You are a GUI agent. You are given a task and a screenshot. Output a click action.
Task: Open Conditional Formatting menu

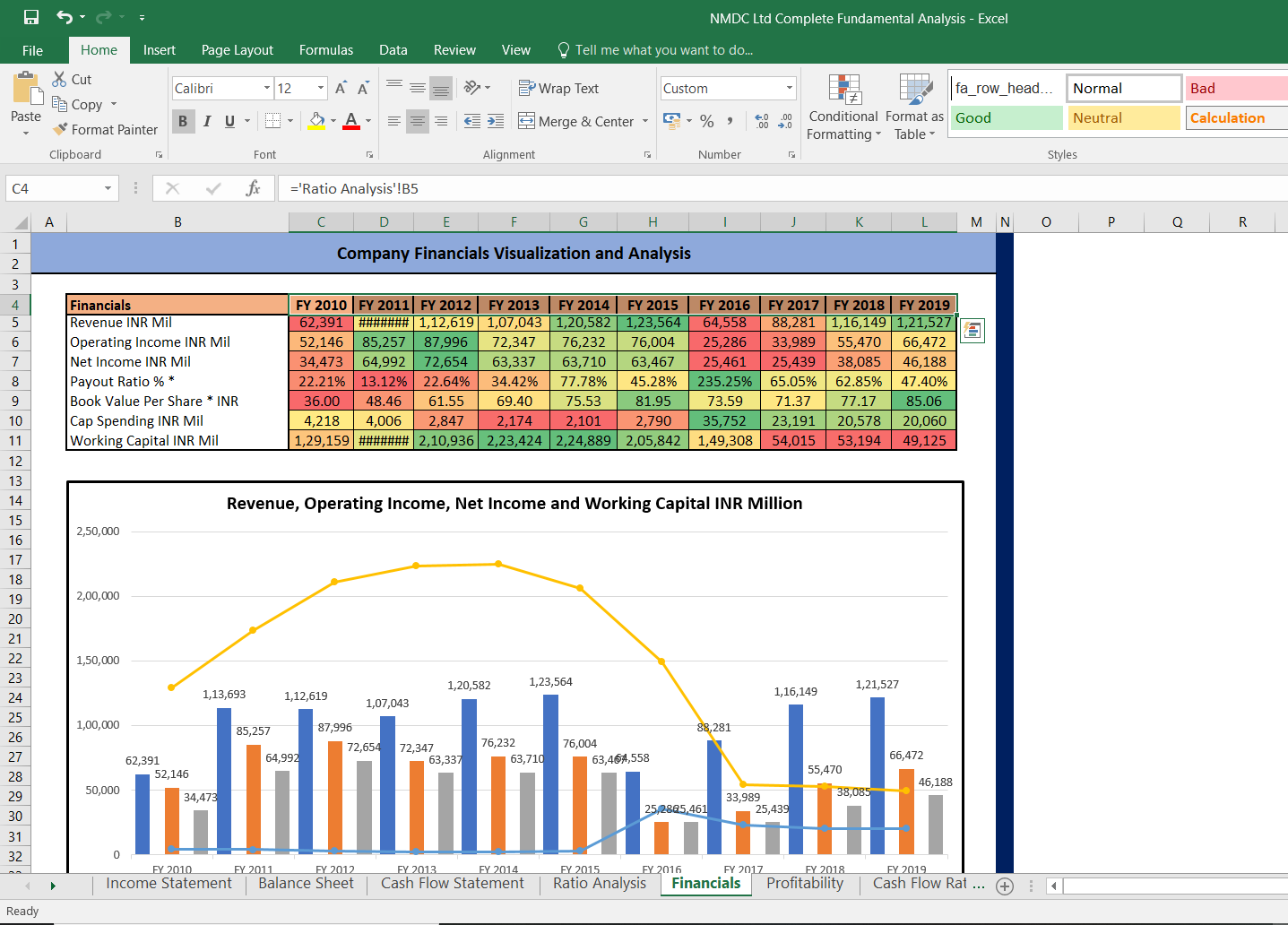[843, 108]
